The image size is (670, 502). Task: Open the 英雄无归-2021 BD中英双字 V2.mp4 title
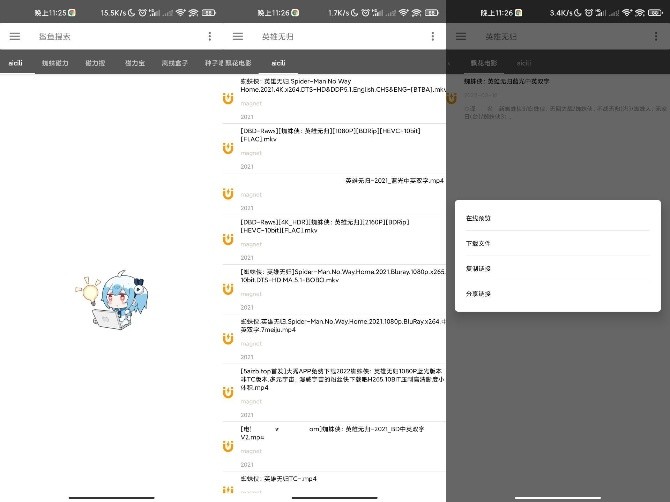coord(332,433)
